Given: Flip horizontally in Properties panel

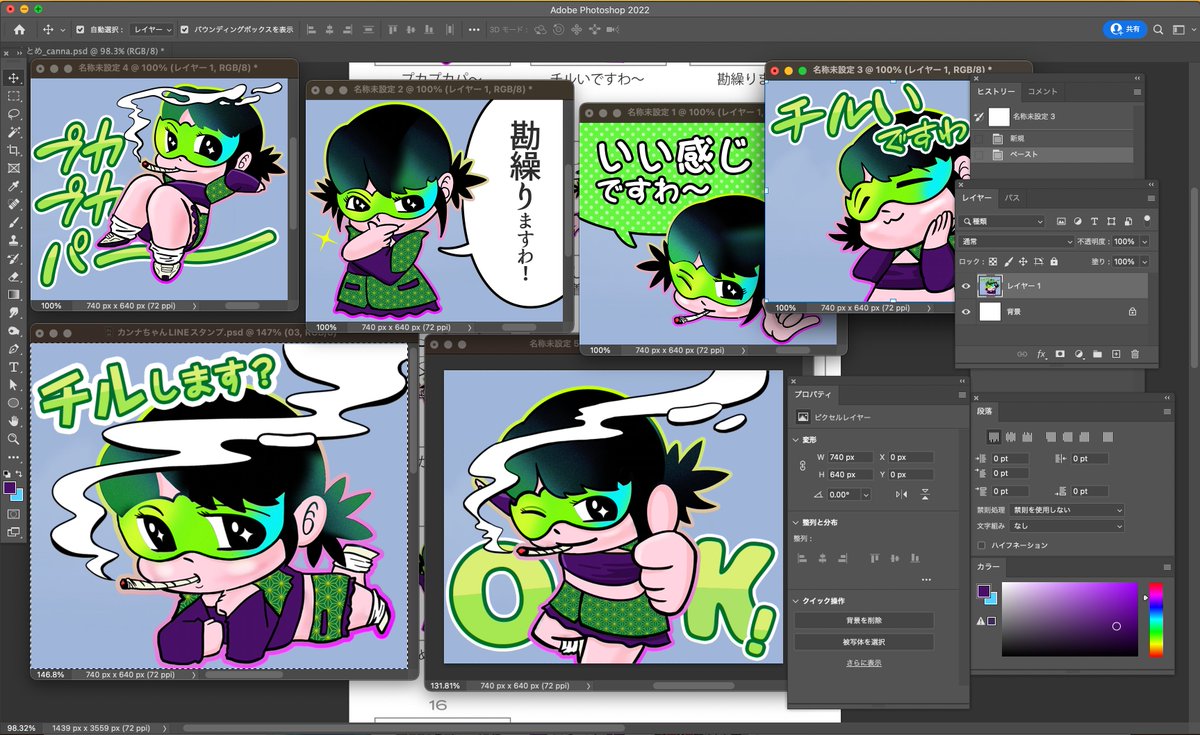Looking at the screenshot, I should point(902,494).
